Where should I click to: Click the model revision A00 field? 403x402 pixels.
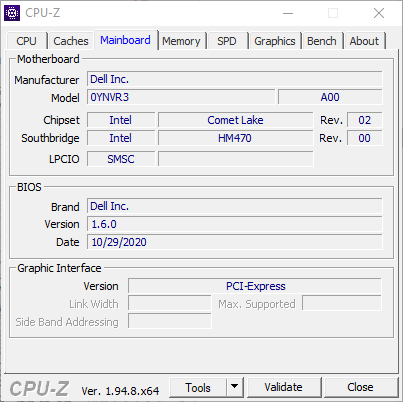[x=330, y=97]
